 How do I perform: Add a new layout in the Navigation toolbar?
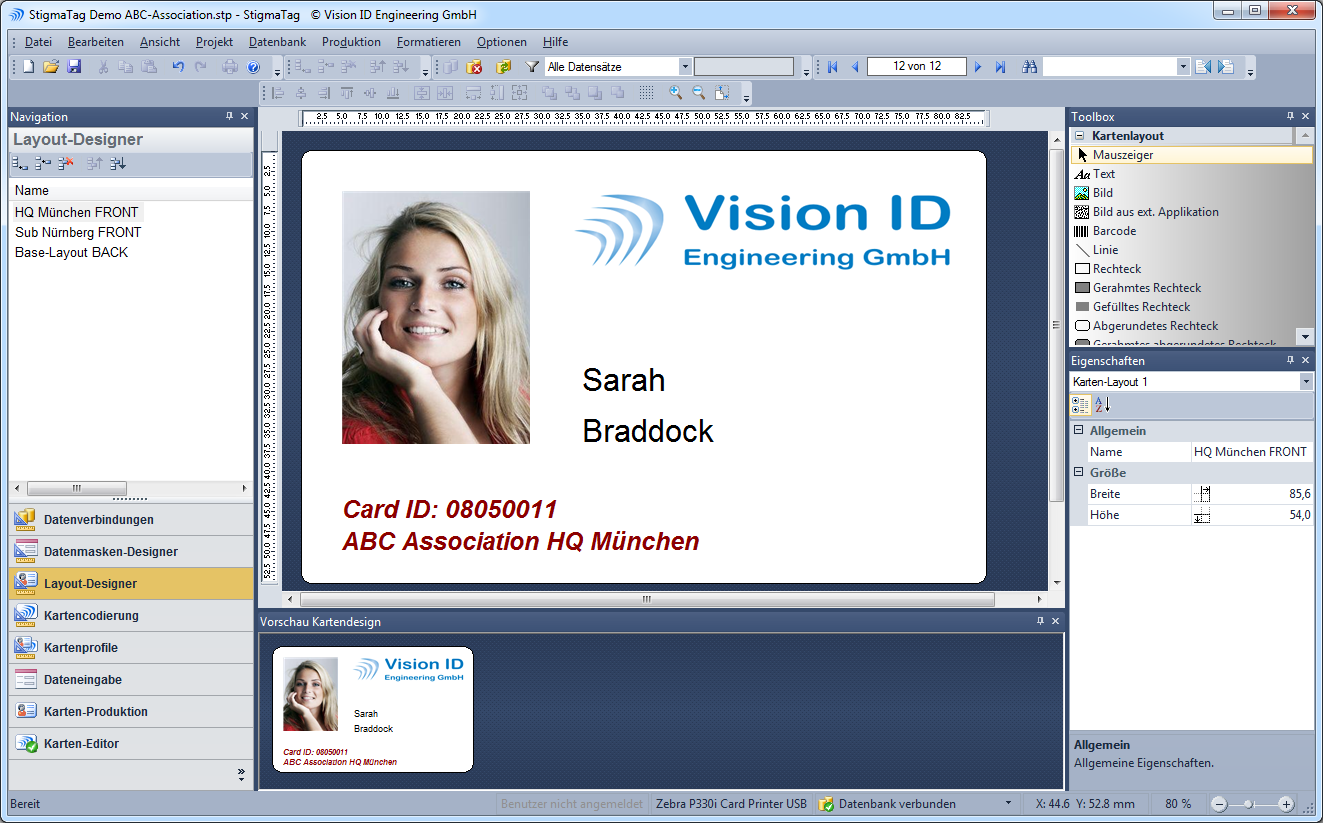[x=20, y=163]
